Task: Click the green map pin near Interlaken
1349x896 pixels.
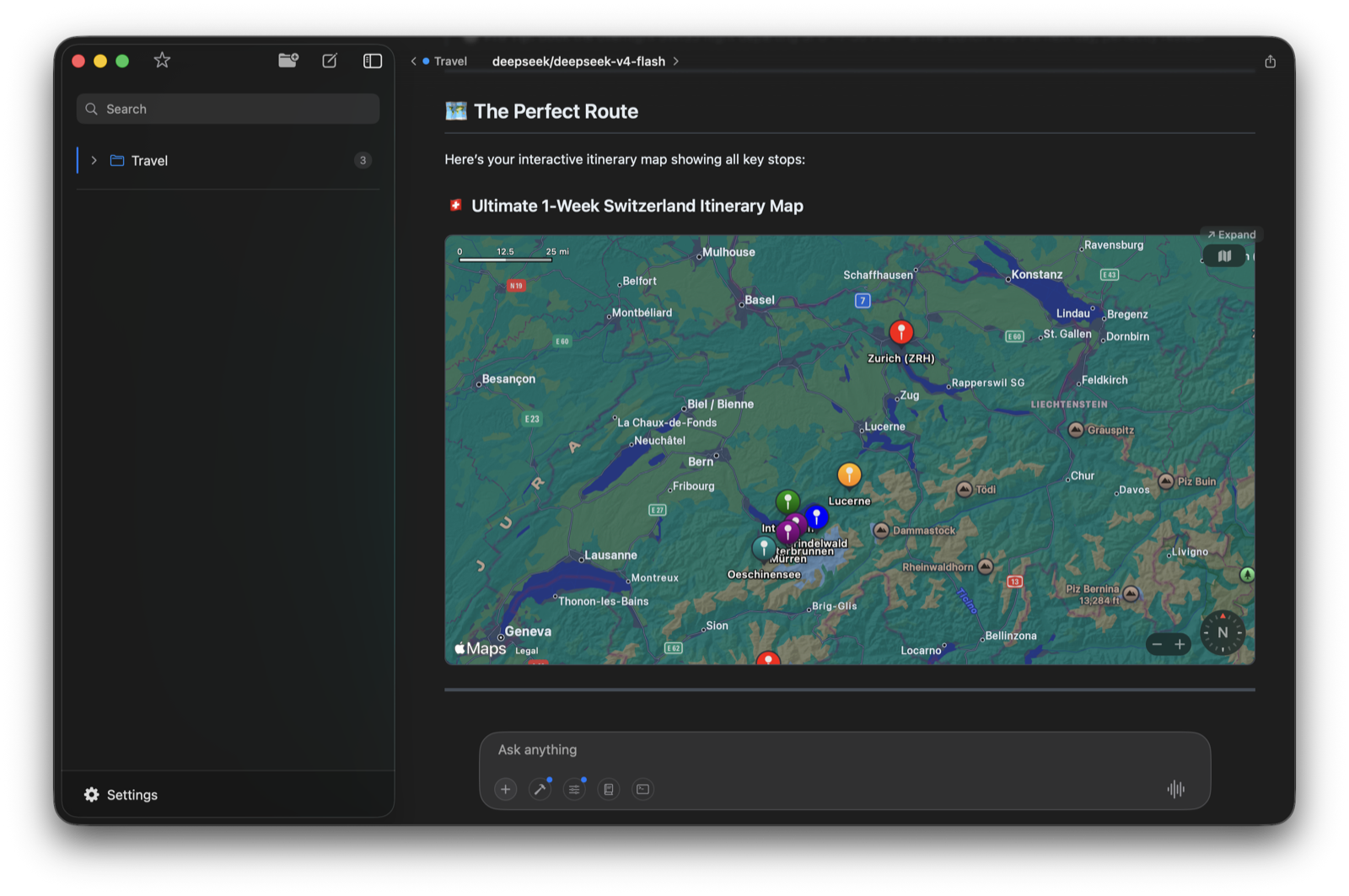Action: tap(787, 502)
